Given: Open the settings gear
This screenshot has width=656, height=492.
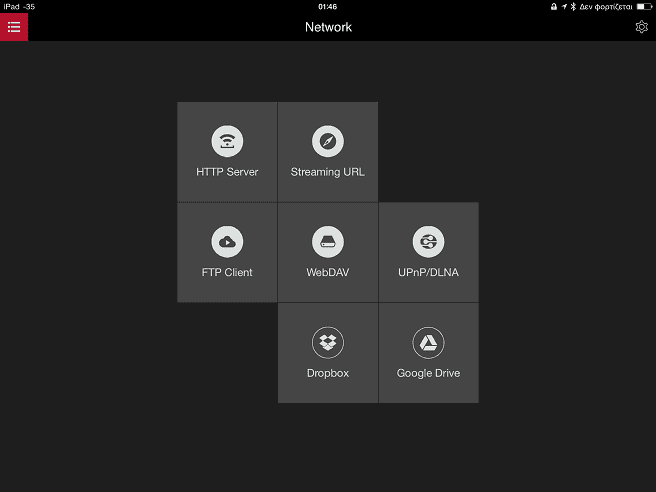Looking at the screenshot, I should (641, 27).
